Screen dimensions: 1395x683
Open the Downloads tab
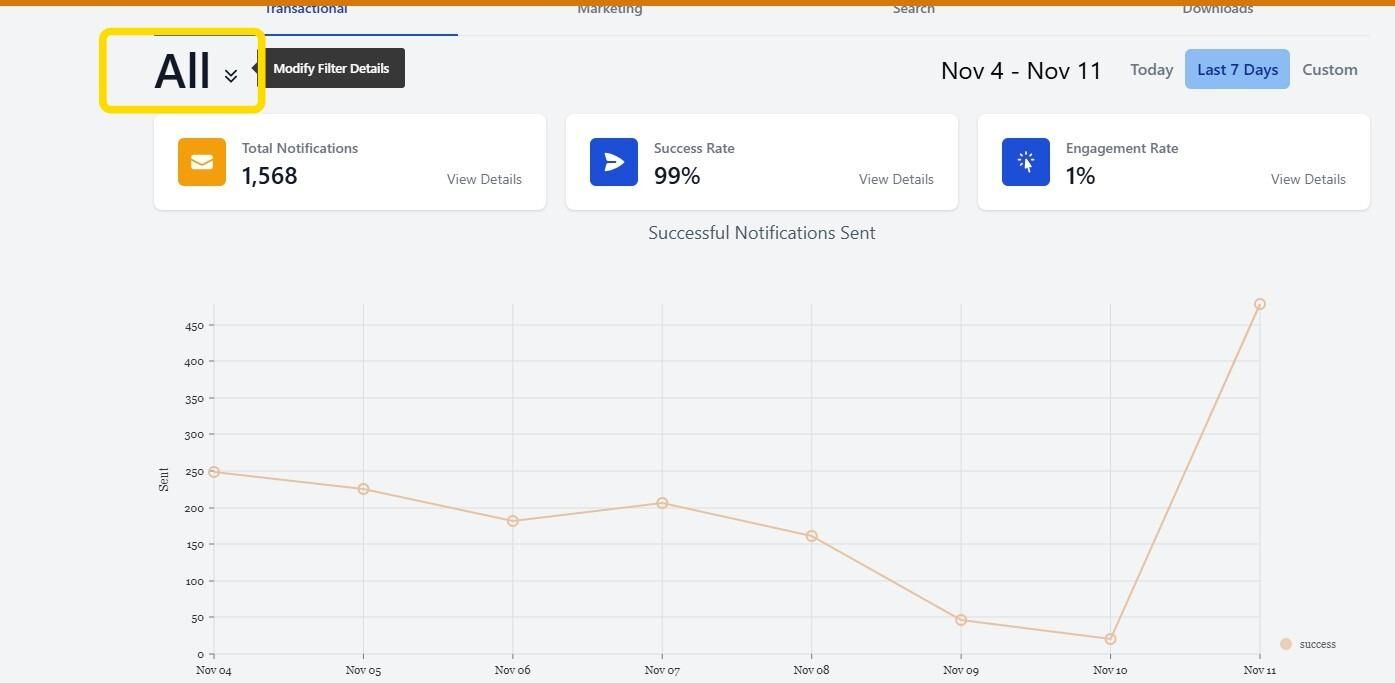(1217, 9)
